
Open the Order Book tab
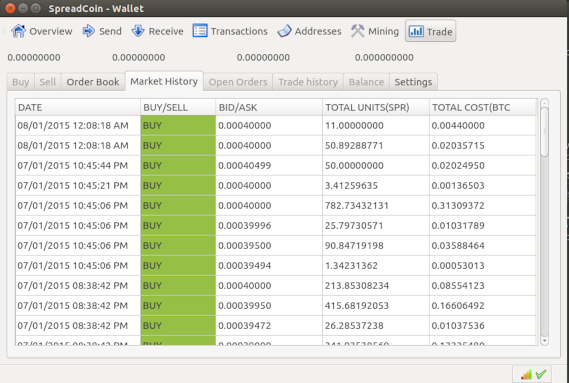pyautogui.click(x=93, y=82)
